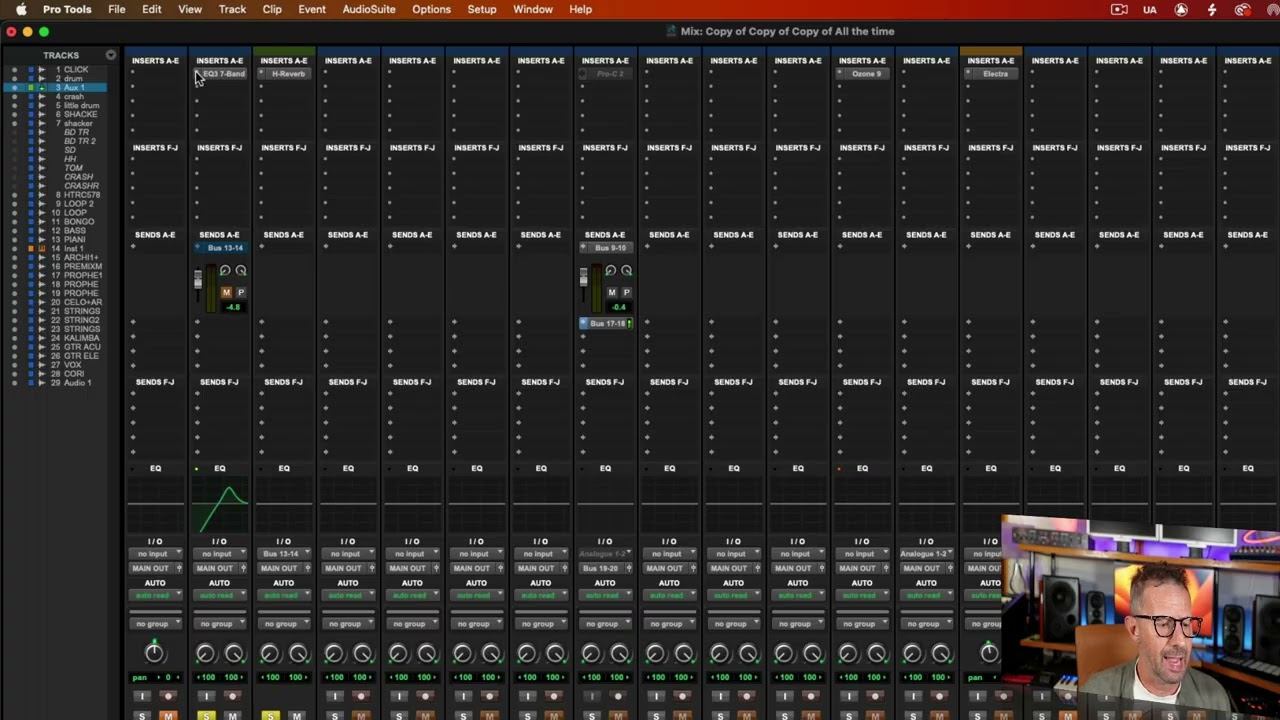
Task: Click right pan knob on the EQ3 7-Band strip
Action: click(234, 654)
